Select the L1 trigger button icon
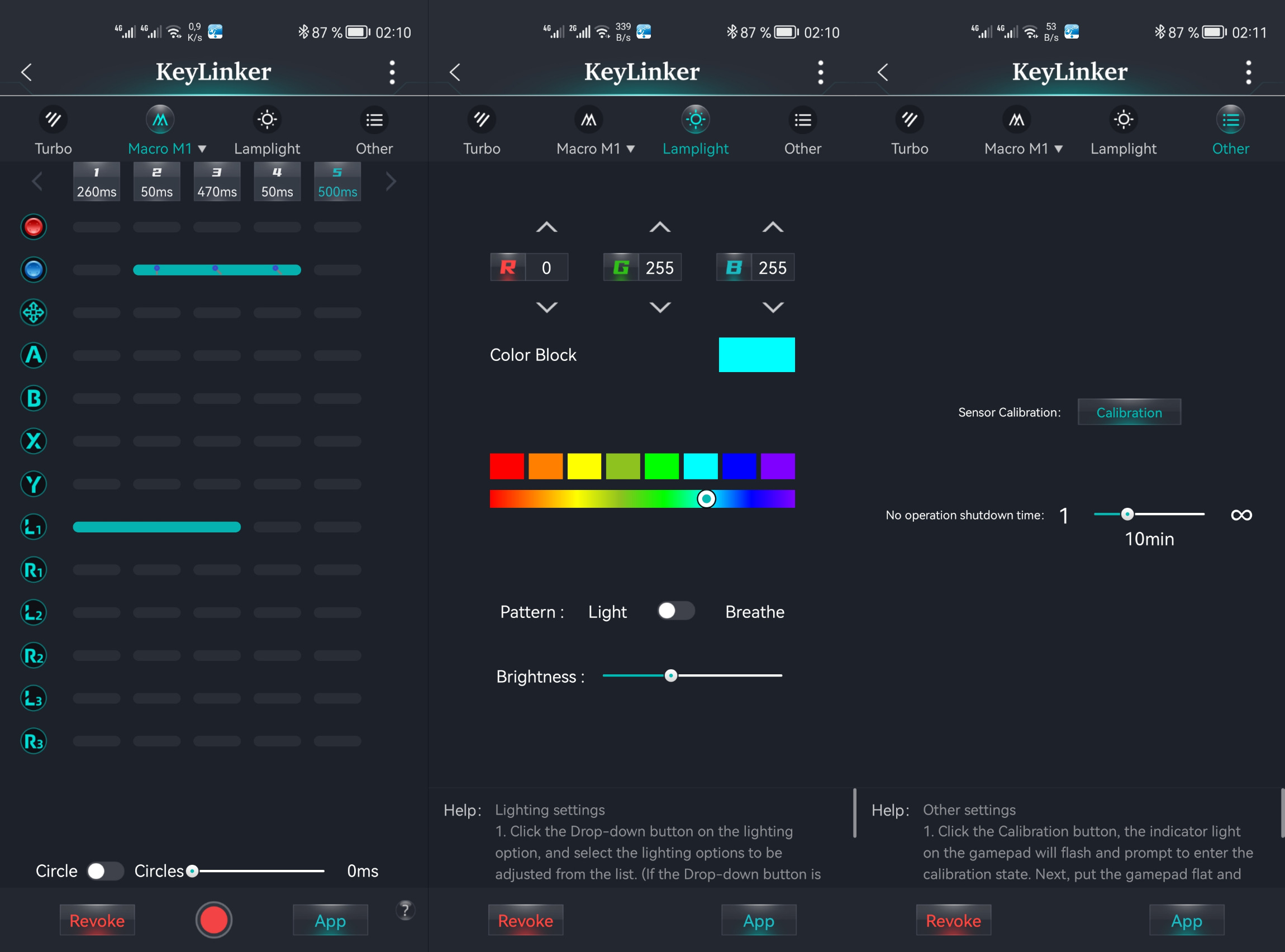The width and height of the screenshot is (1285, 952). point(34,527)
